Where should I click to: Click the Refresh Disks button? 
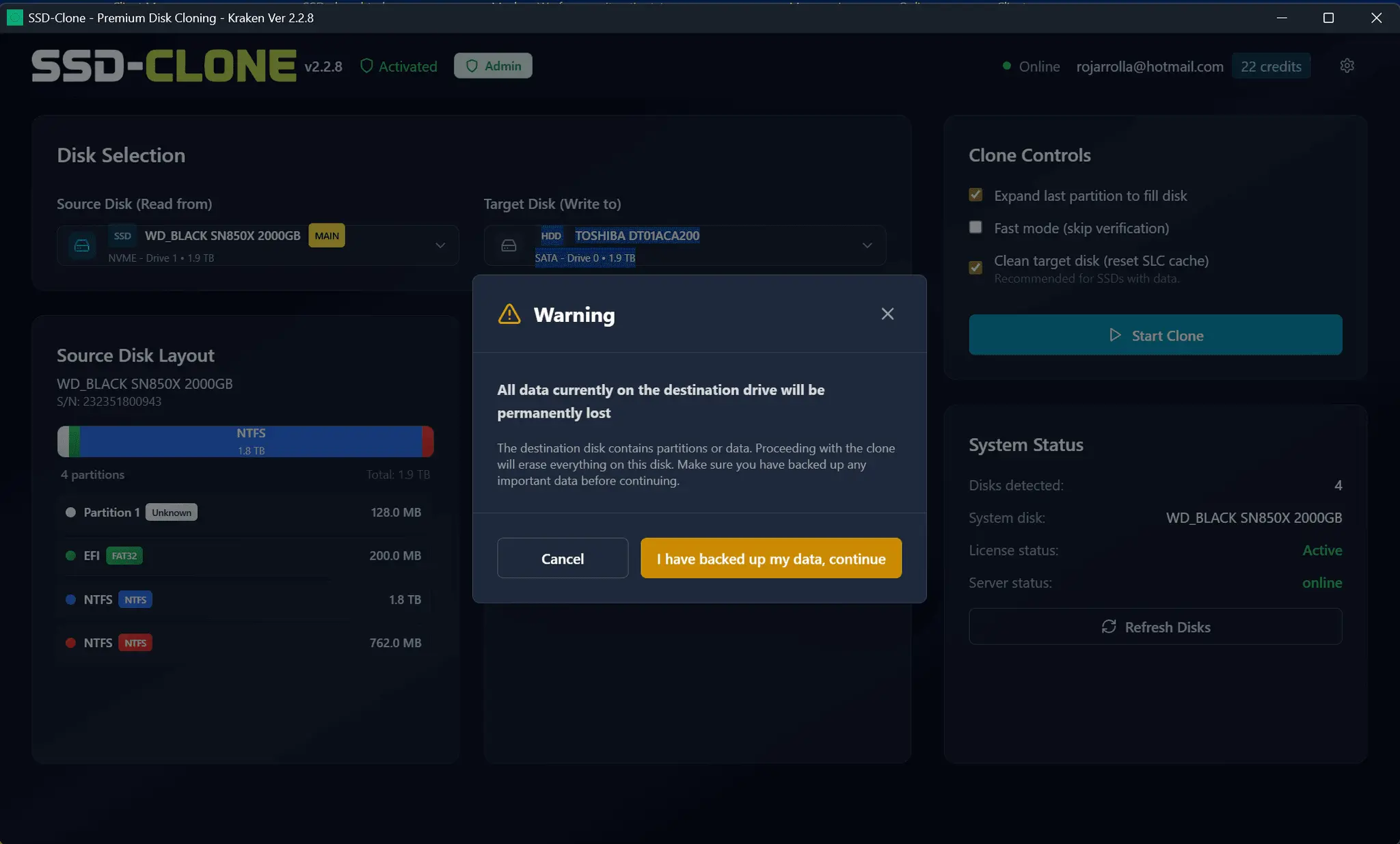[x=1155, y=627]
